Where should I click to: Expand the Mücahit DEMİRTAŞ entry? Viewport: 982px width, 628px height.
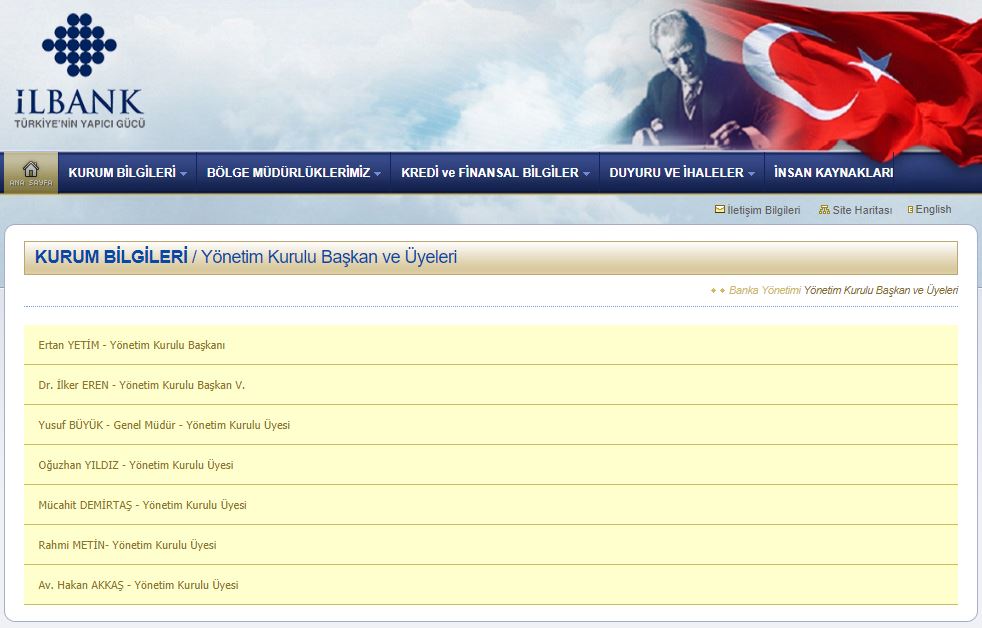142,505
